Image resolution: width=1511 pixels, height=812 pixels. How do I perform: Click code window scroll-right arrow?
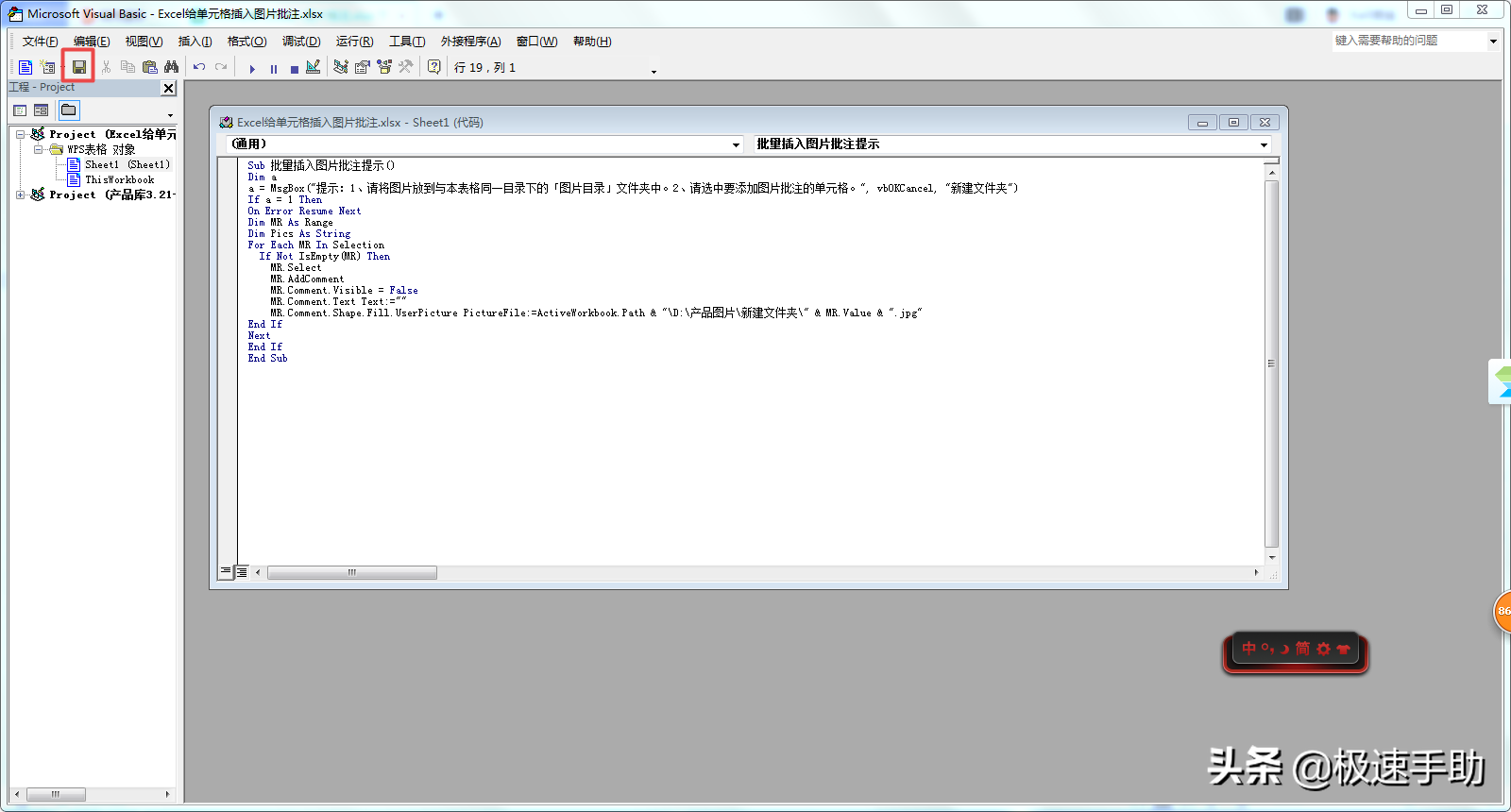[1256, 572]
